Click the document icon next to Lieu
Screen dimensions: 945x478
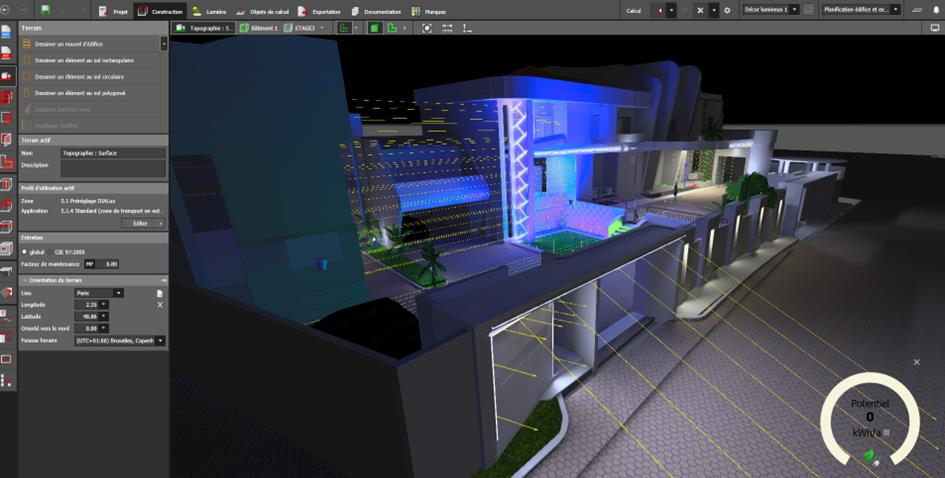pos(160,293)
